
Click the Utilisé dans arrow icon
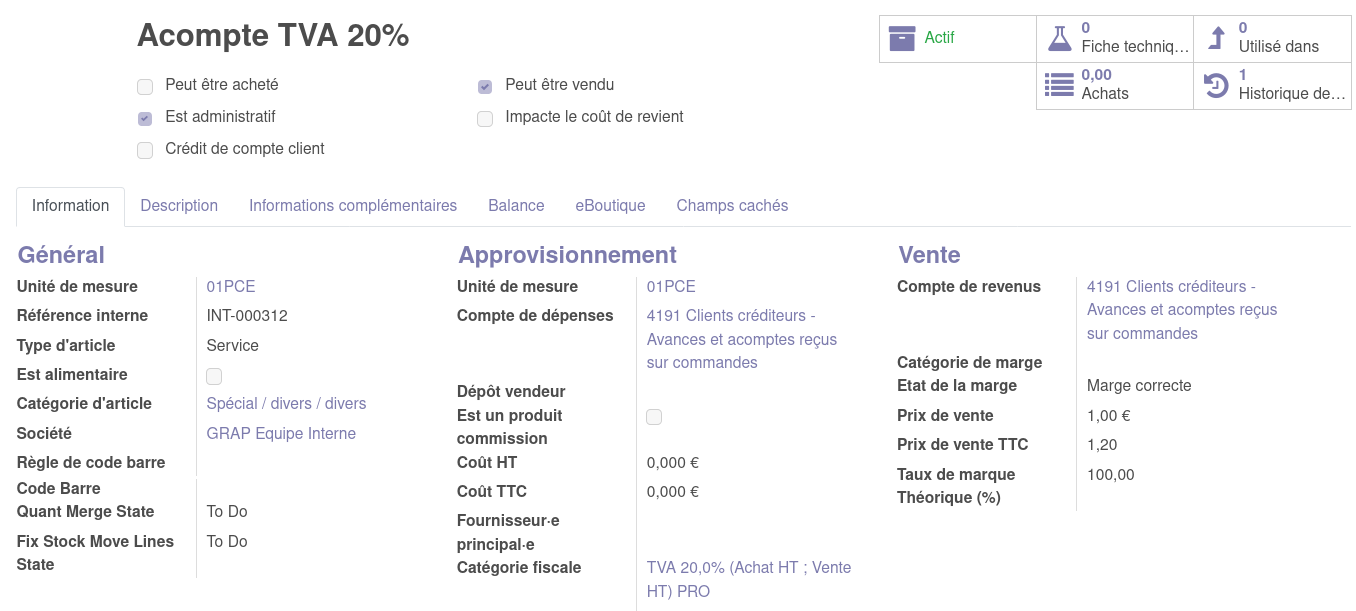click(x=1216, y=38)
